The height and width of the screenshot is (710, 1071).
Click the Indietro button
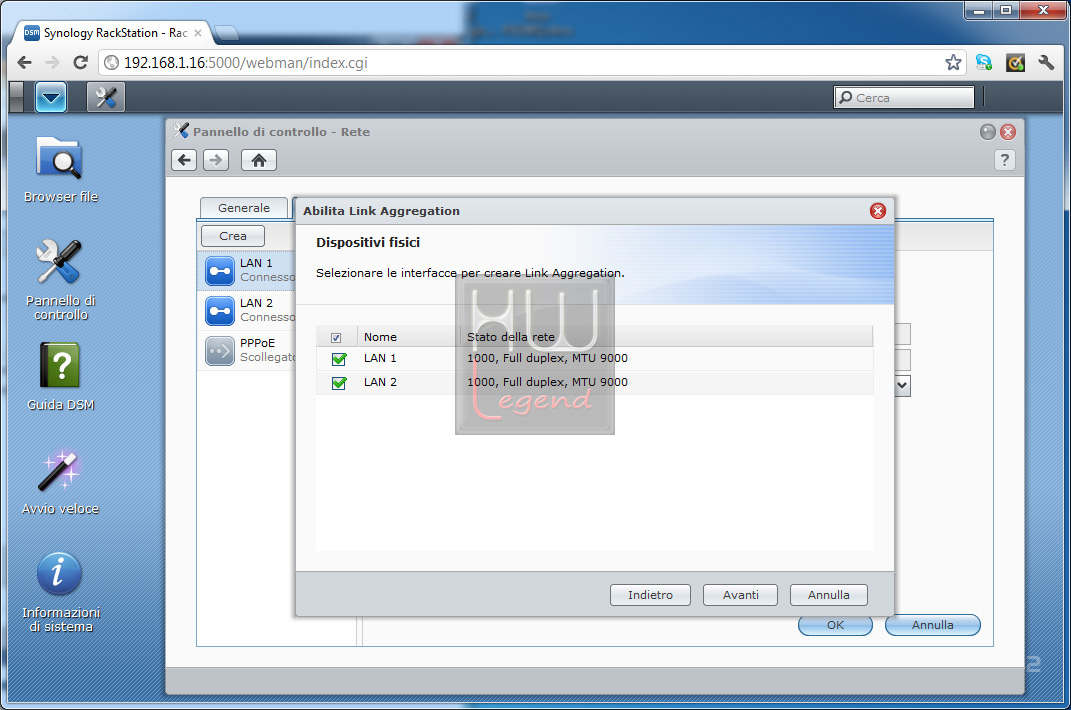(650, 595)
